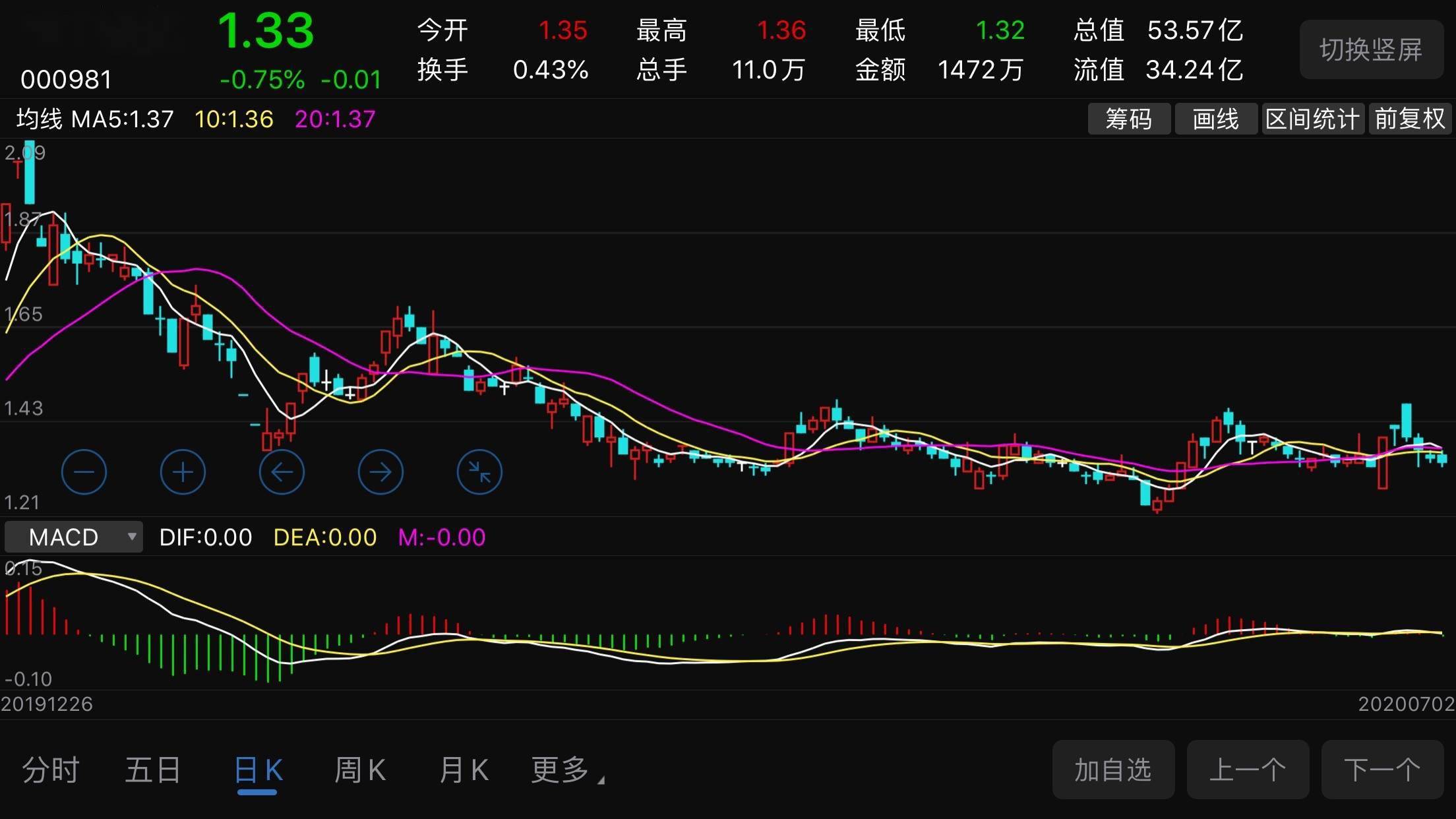Tap the 总值 53.57亿 market cap
Screen dimensions: 1456x819
pyautogui.click(x=1158, y=30)
